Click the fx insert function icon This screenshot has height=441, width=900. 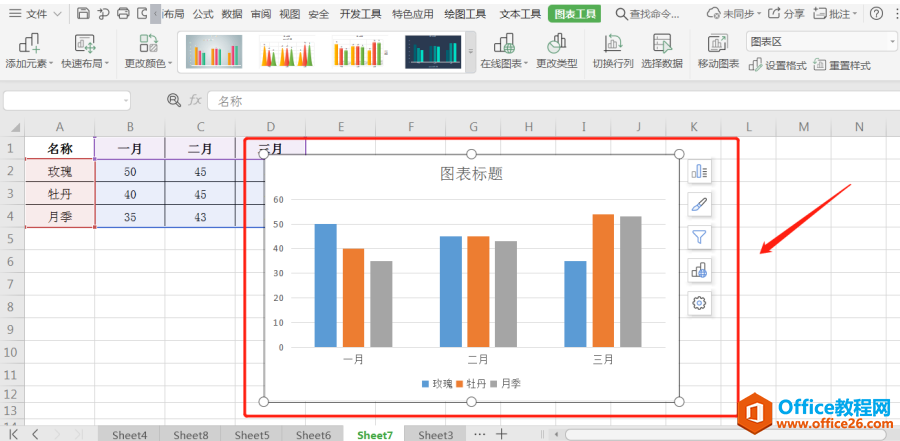pos(195,100)
